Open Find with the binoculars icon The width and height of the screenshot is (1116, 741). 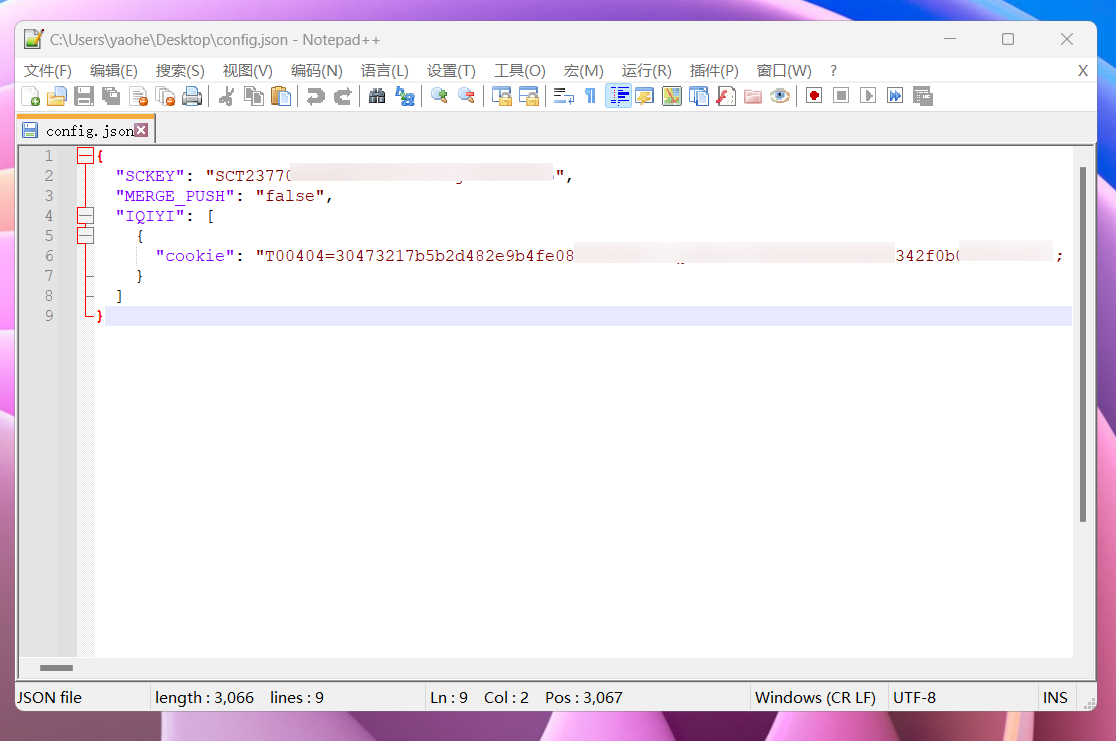(x=377, y=96)
